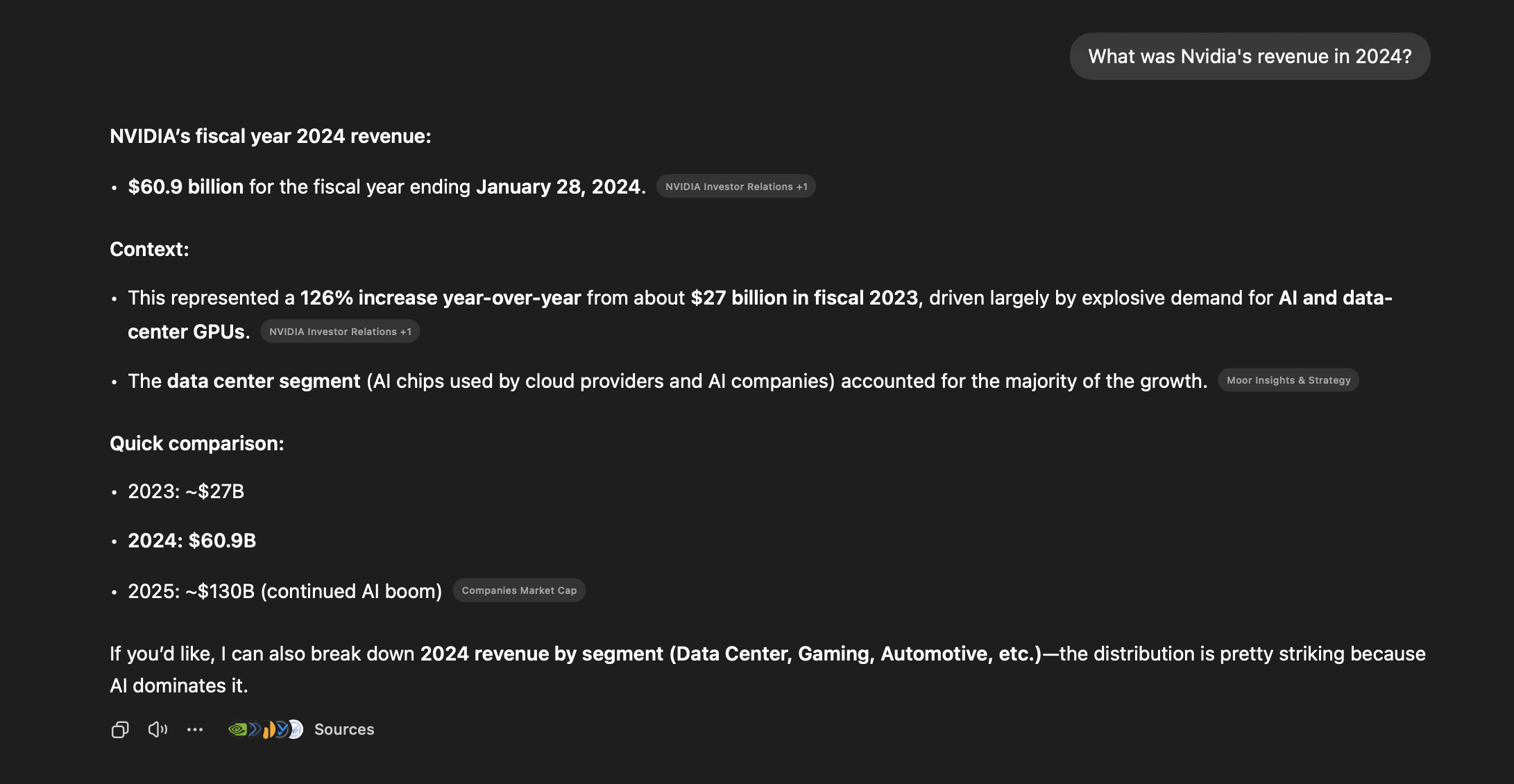Viewport: 1514px width, 784px height.
Task: Open the Moor Insights & Strategy citation chip
Action: (x=1288, y=380)
